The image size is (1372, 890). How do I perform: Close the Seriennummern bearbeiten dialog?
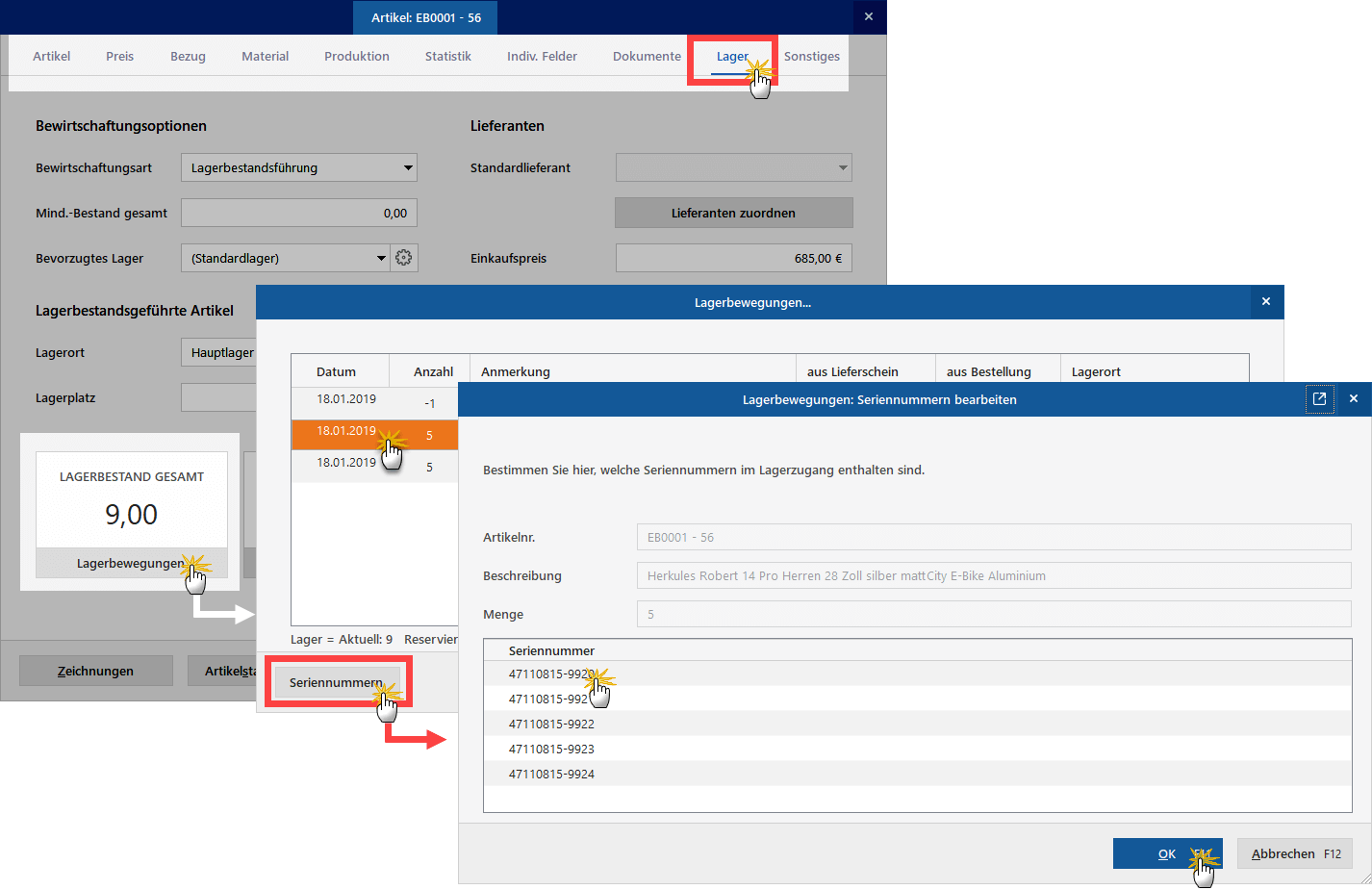[1353, 398]
